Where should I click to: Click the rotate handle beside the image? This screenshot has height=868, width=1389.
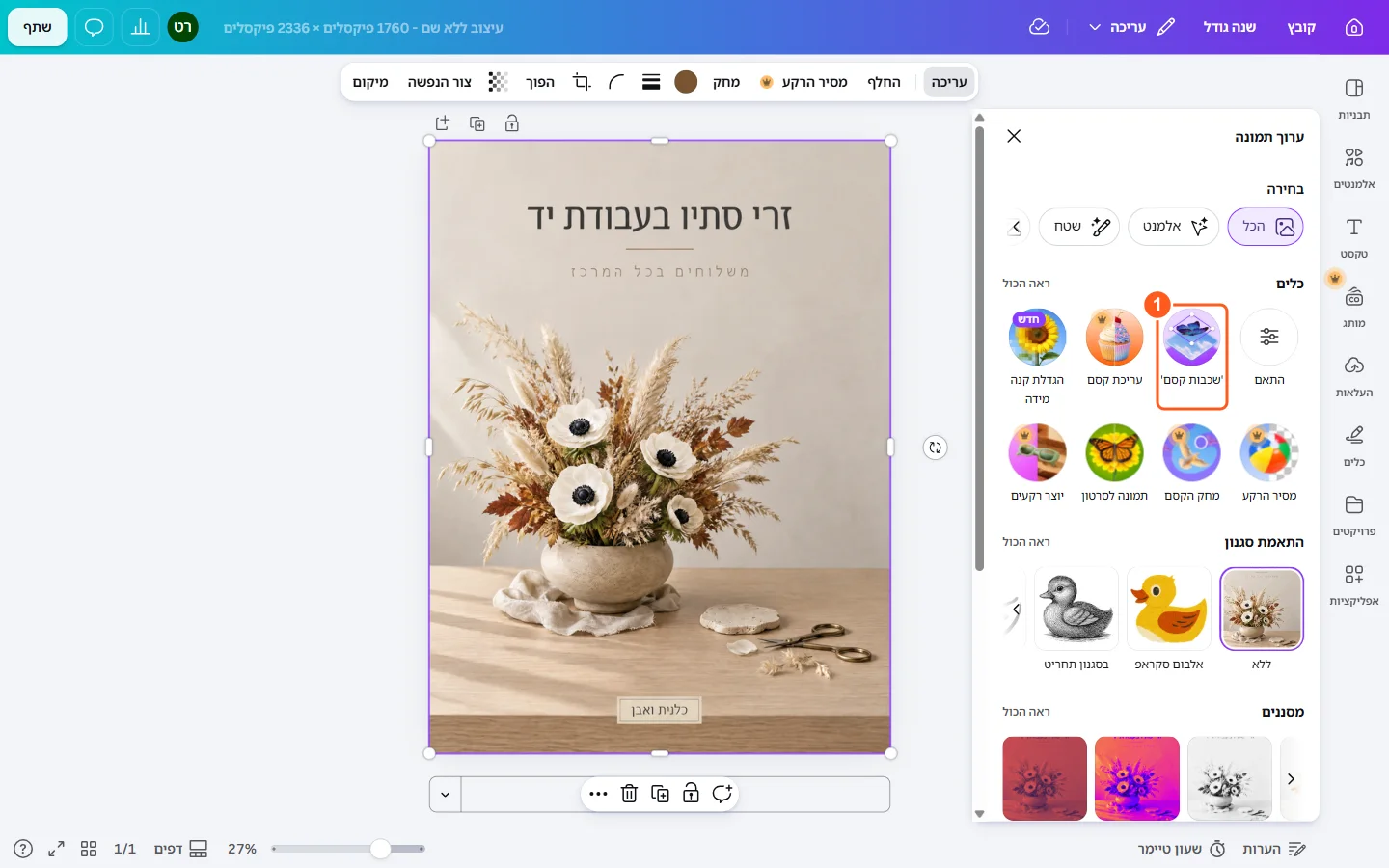(x=935, y=448)
